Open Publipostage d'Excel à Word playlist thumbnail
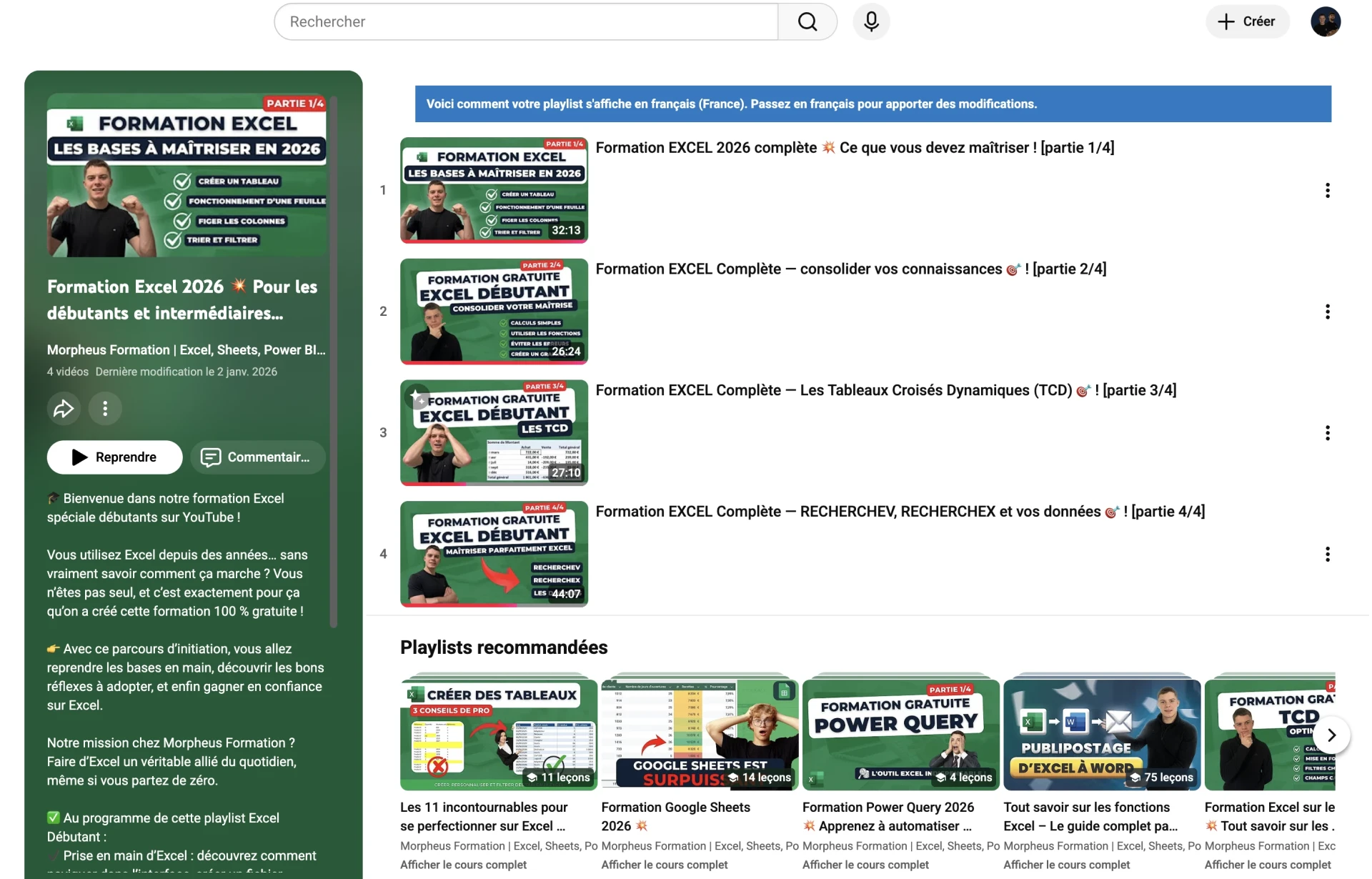This screenshot has width=1372, height=879. point(1102,735)
